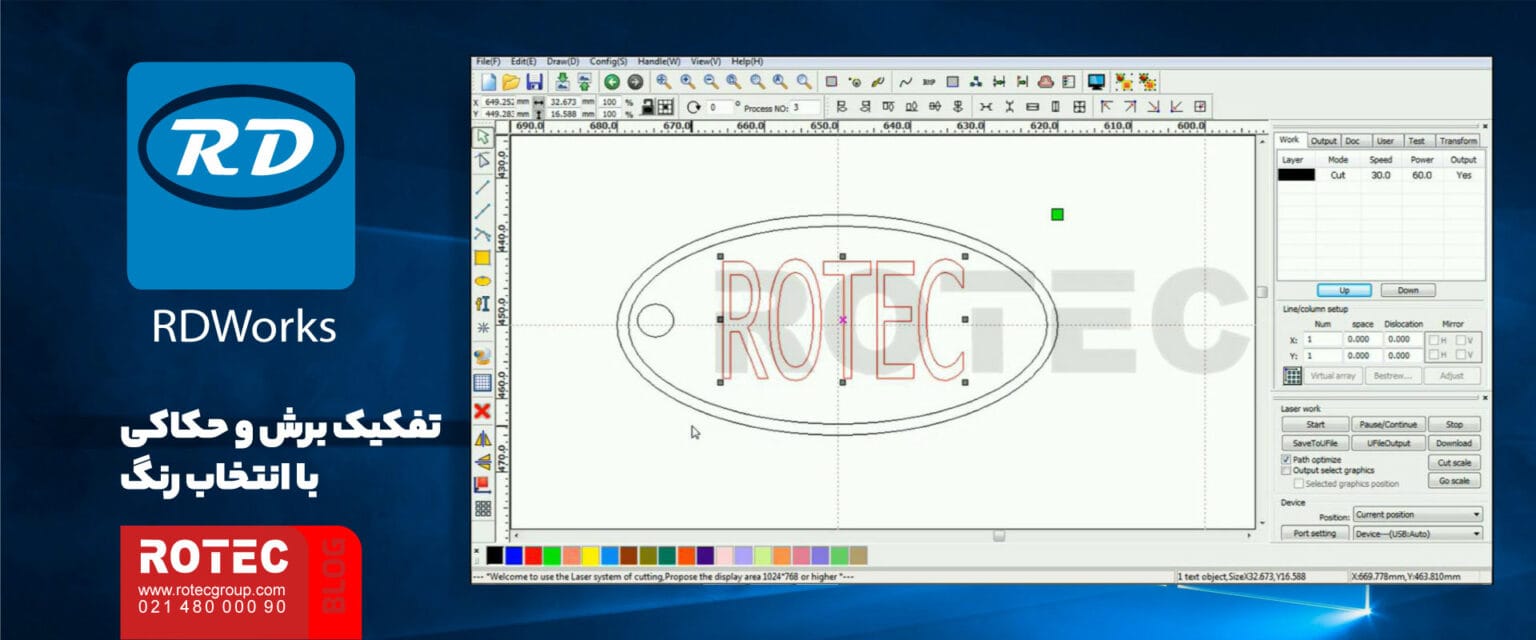Select the text tool
The height and width of the screenshot is (640, 1536).
tap(483, 304)
